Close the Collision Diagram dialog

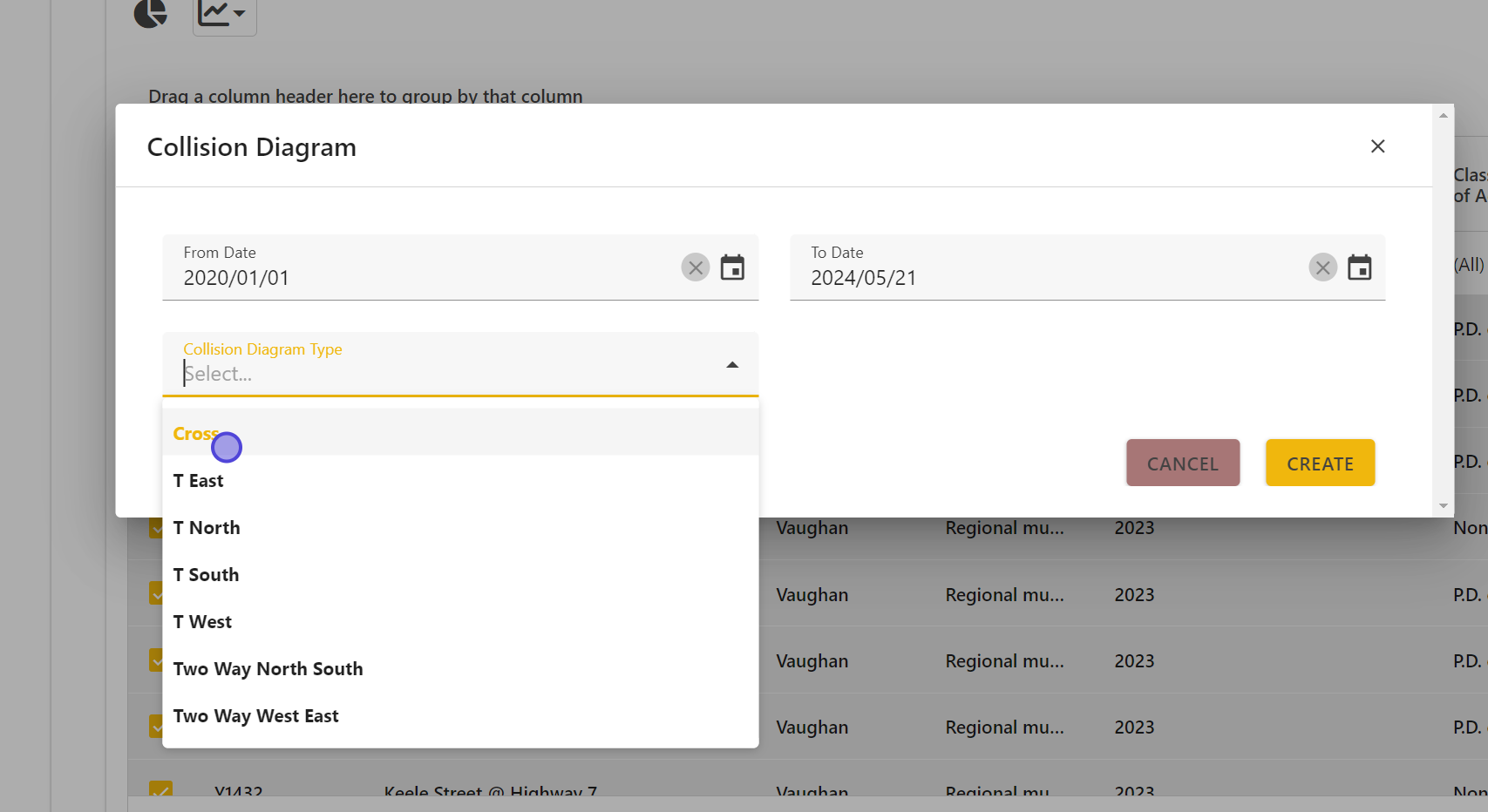click(x=1377, y=146)
